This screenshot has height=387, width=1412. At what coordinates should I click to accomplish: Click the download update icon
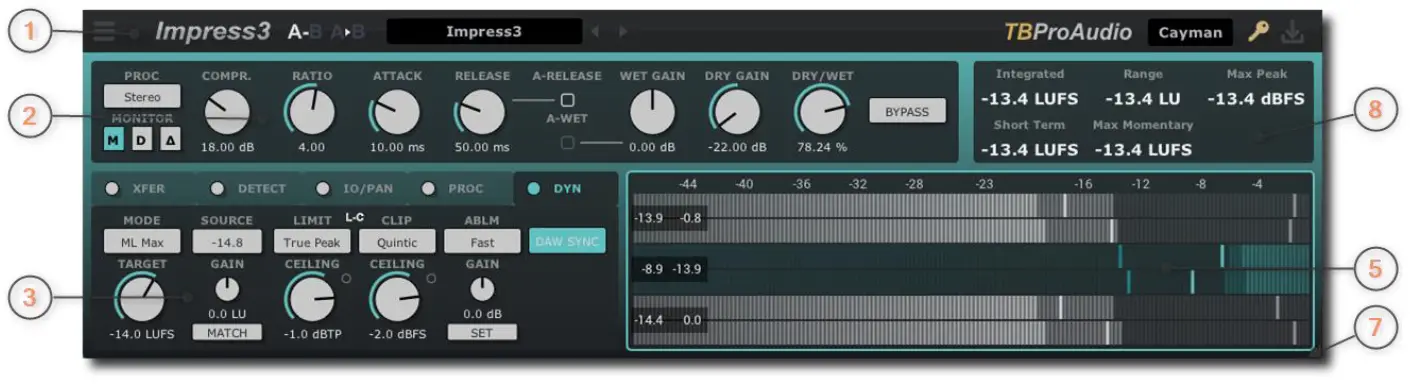tap(1293, 32)
